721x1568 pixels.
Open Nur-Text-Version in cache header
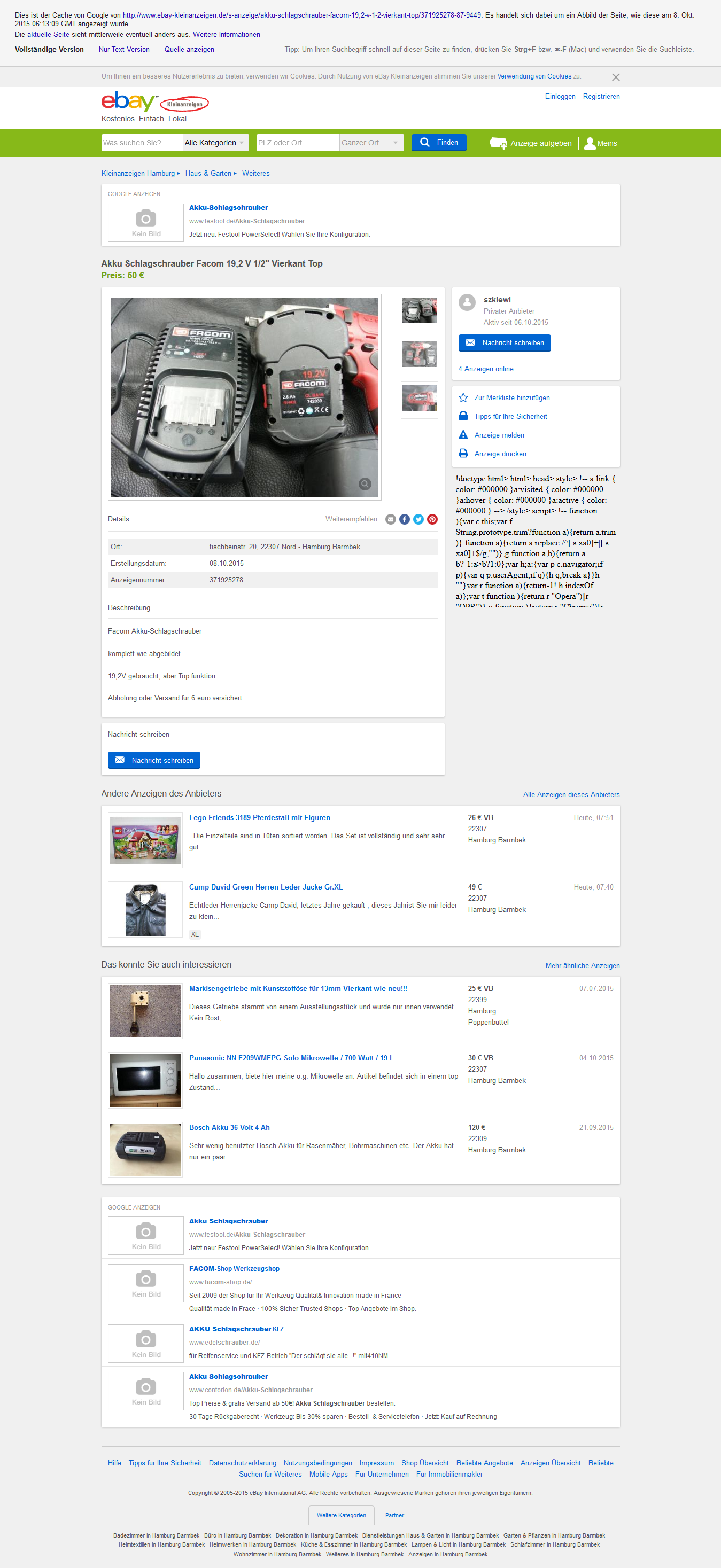click(x=124, y=49)
